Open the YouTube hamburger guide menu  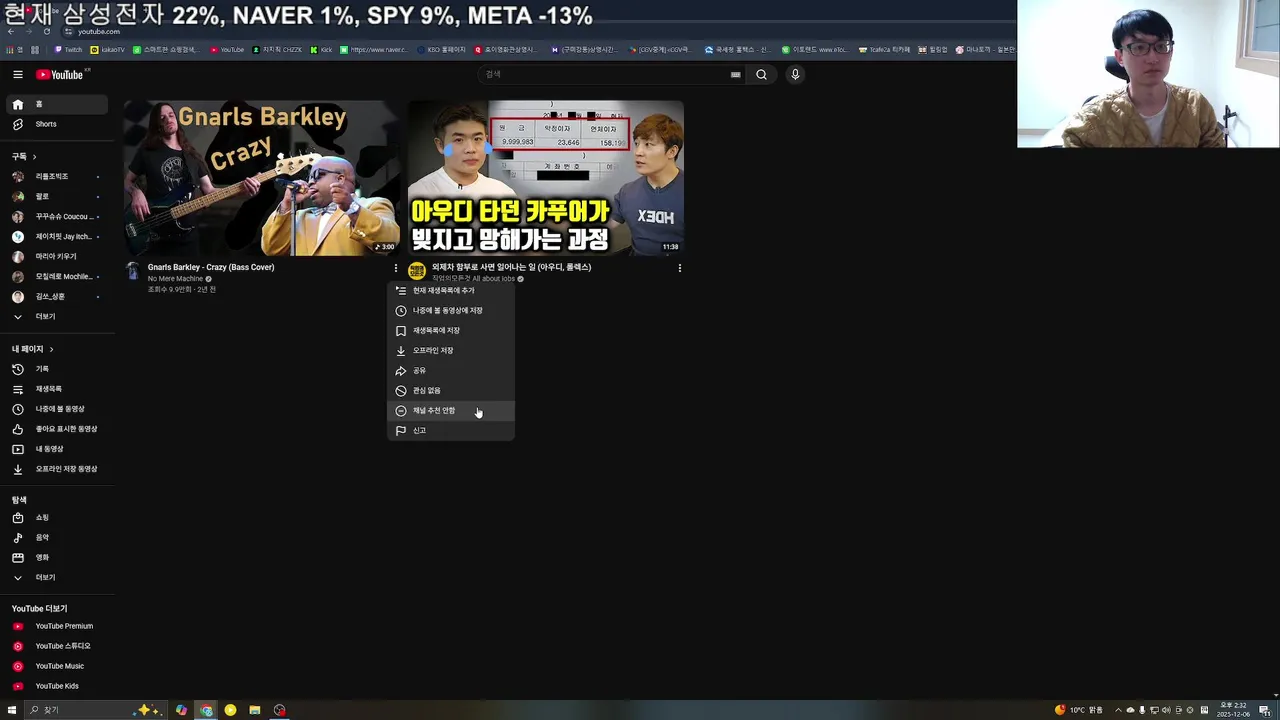point(17,74)
